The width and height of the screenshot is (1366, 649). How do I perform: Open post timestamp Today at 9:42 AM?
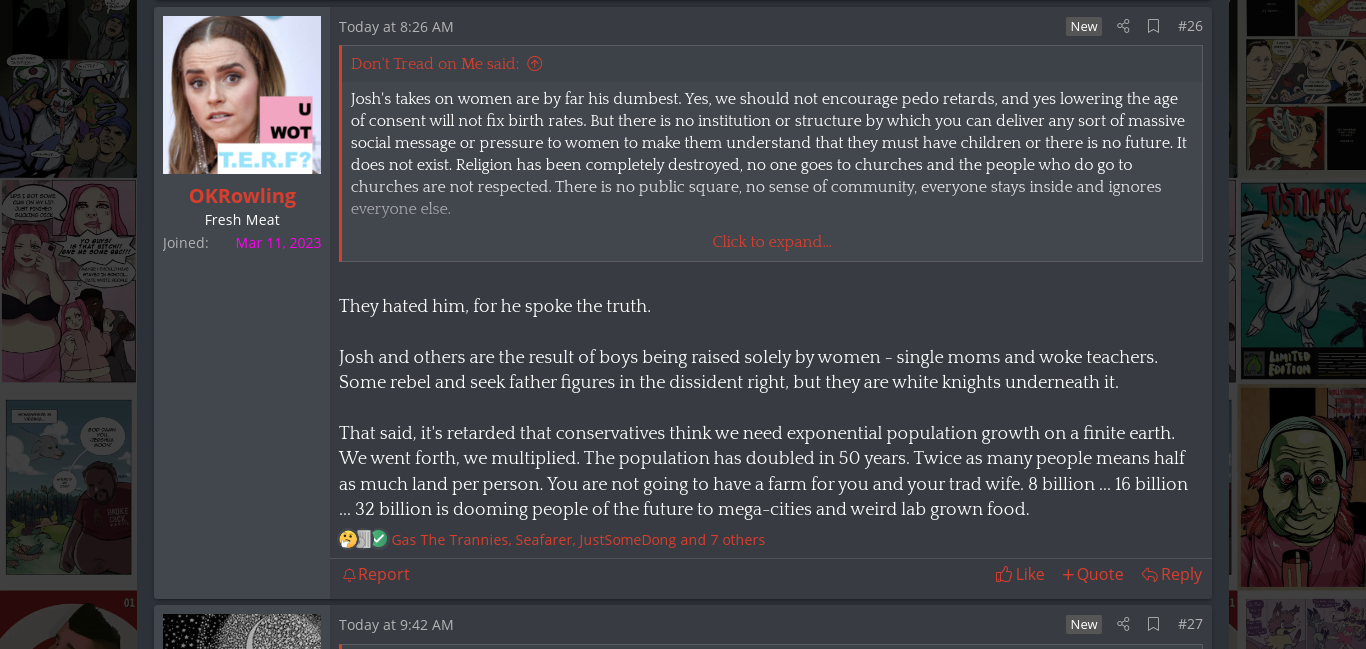click(x=396, y=625)
